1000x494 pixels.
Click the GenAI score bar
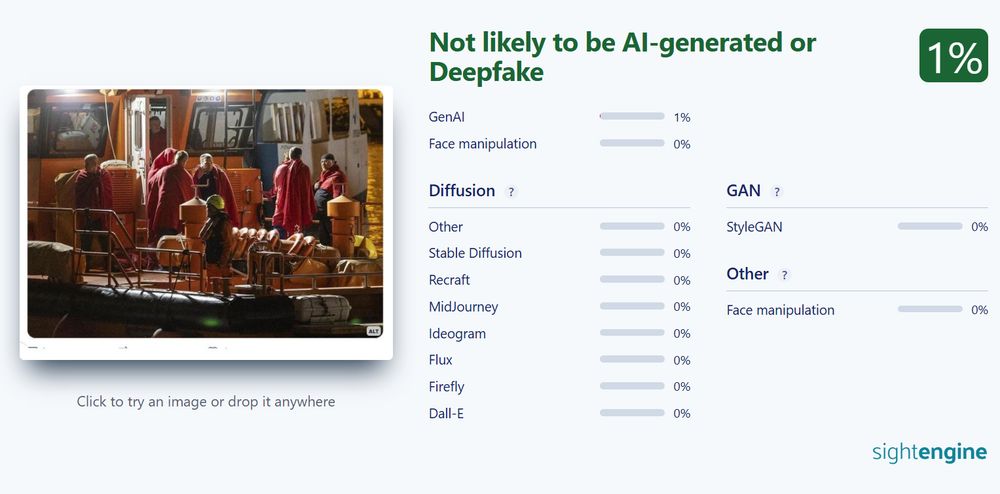point(632,117)
